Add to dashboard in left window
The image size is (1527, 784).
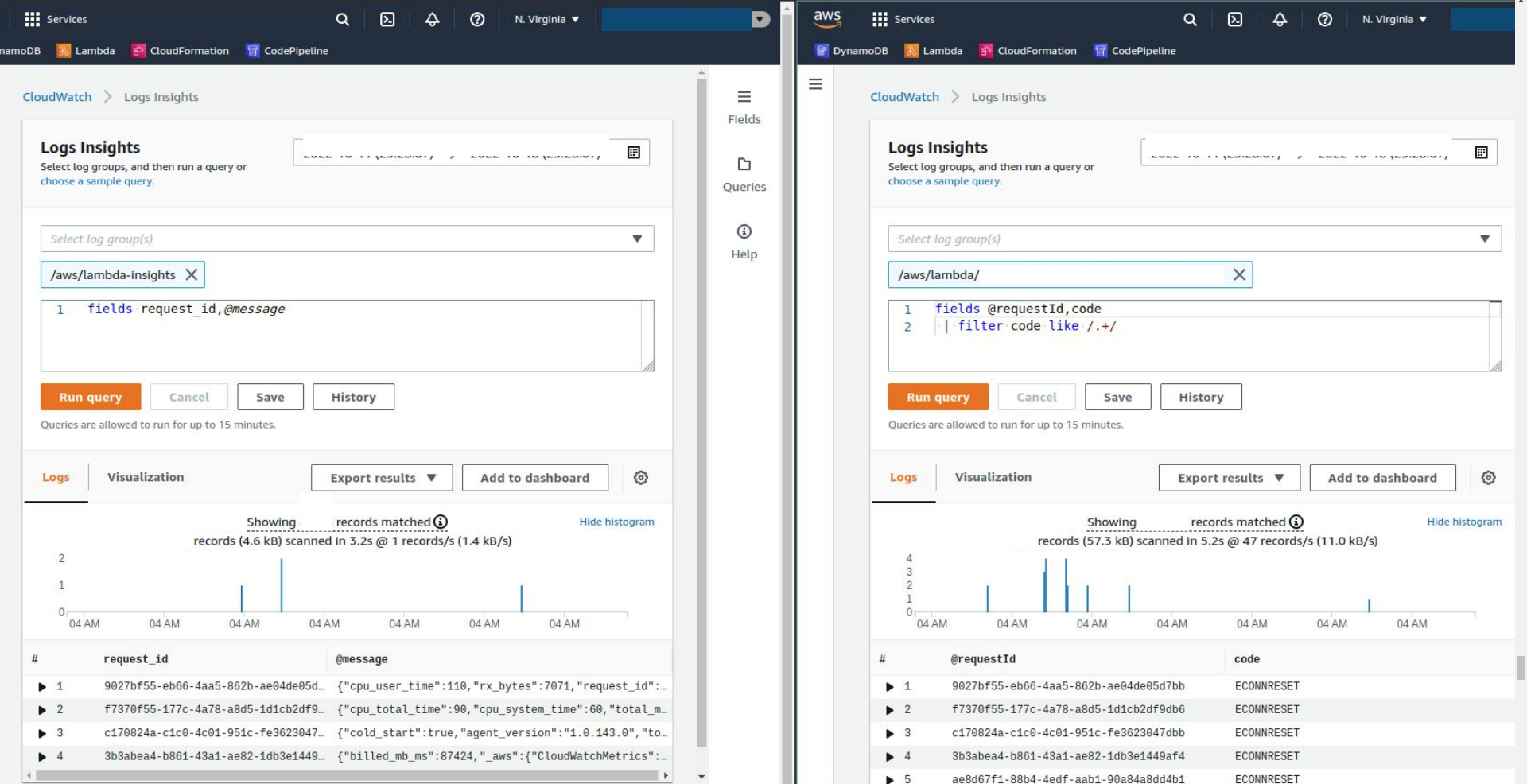coord(535,478)
